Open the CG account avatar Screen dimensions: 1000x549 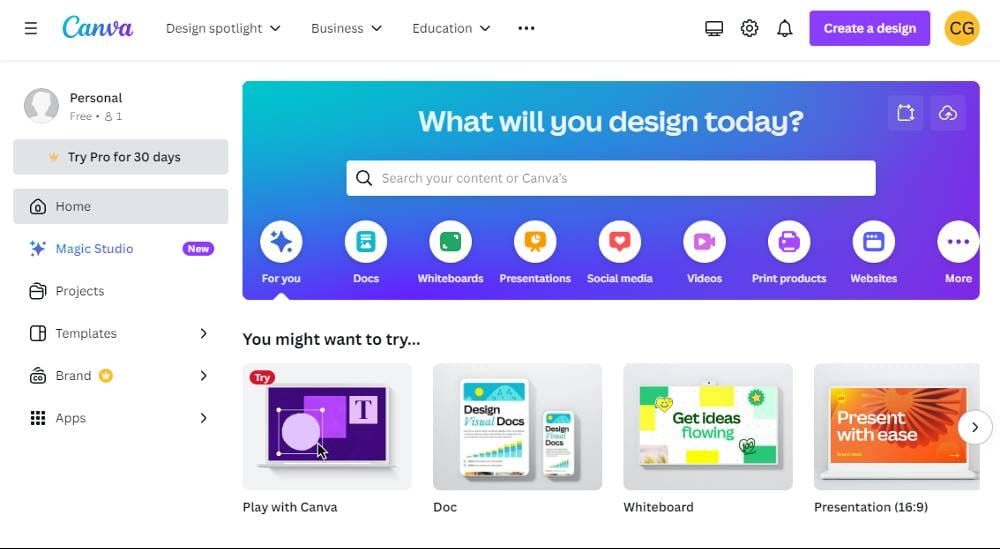pyautogui.click(x=961, y=28)
